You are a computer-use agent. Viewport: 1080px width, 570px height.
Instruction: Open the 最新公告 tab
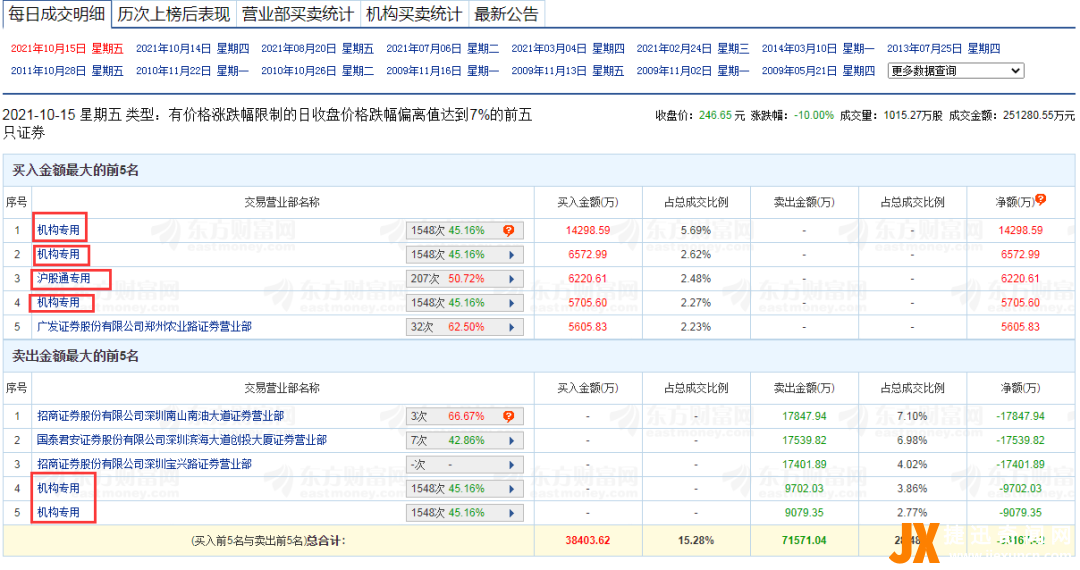[x=506, y=14]
